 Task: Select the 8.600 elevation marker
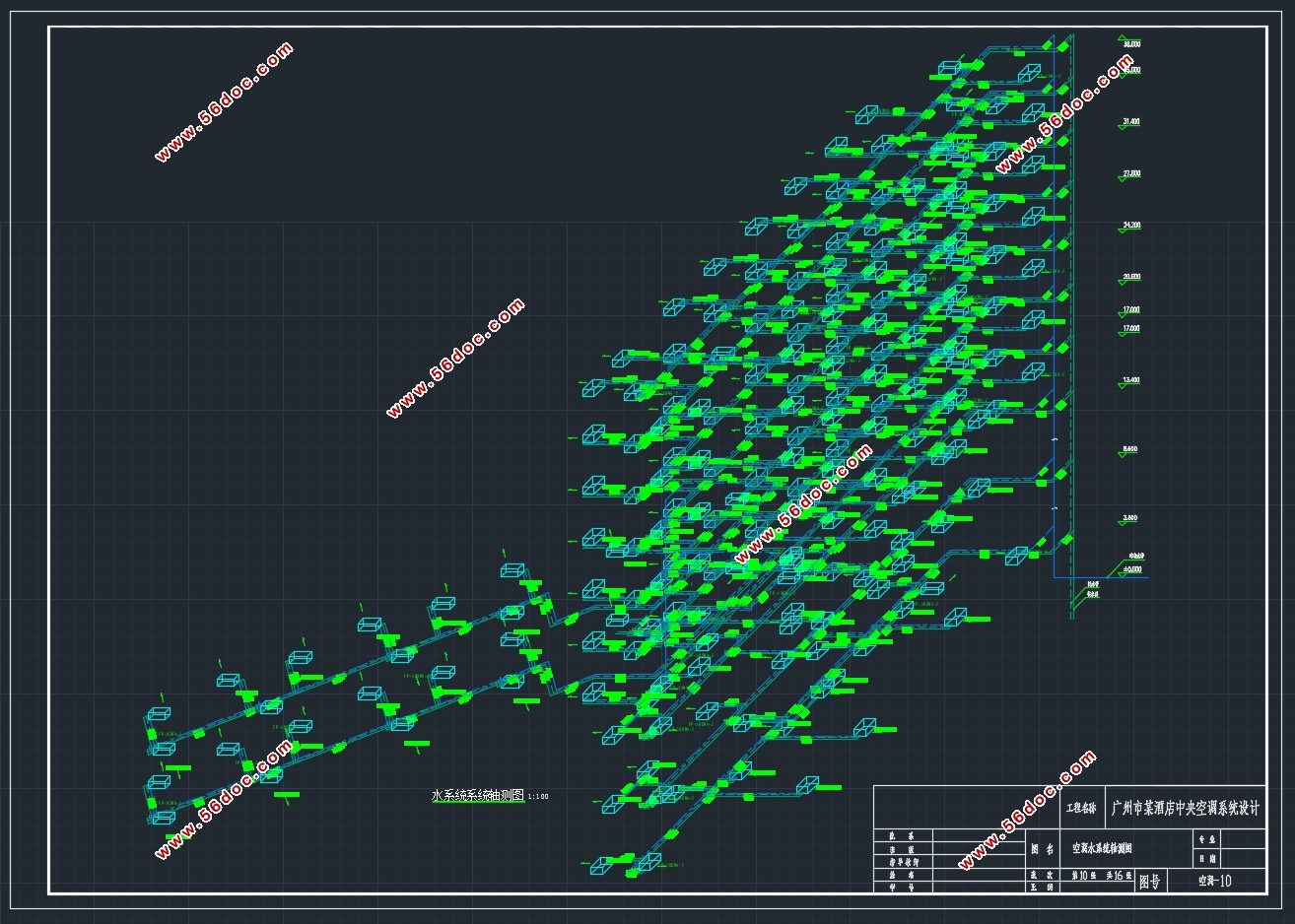(x=1130, y=450)
